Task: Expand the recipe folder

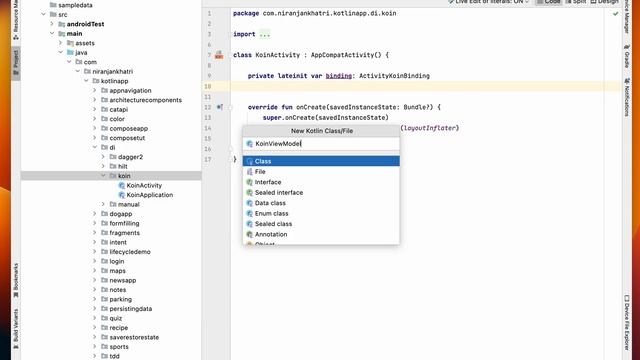Action: (95, 328)
